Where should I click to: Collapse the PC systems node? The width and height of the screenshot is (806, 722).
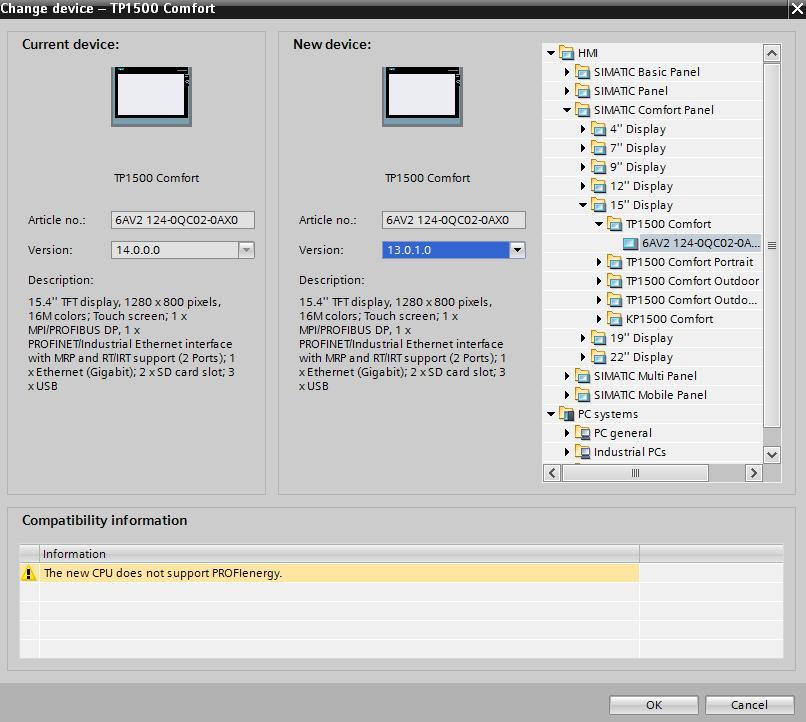[551, 414]
